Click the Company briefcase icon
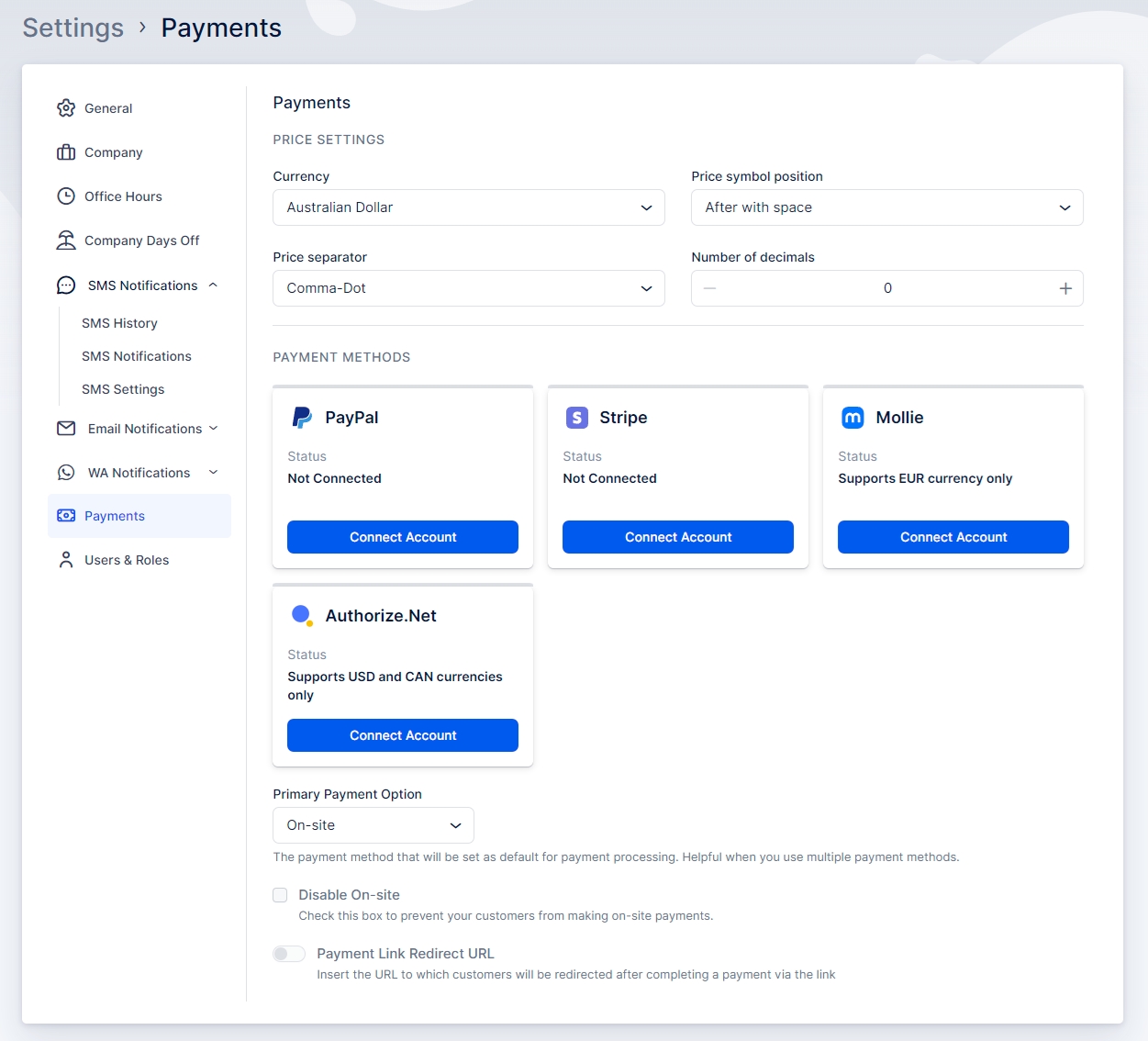Viewport: 1148px width, 1041px height. pos(66,152)
